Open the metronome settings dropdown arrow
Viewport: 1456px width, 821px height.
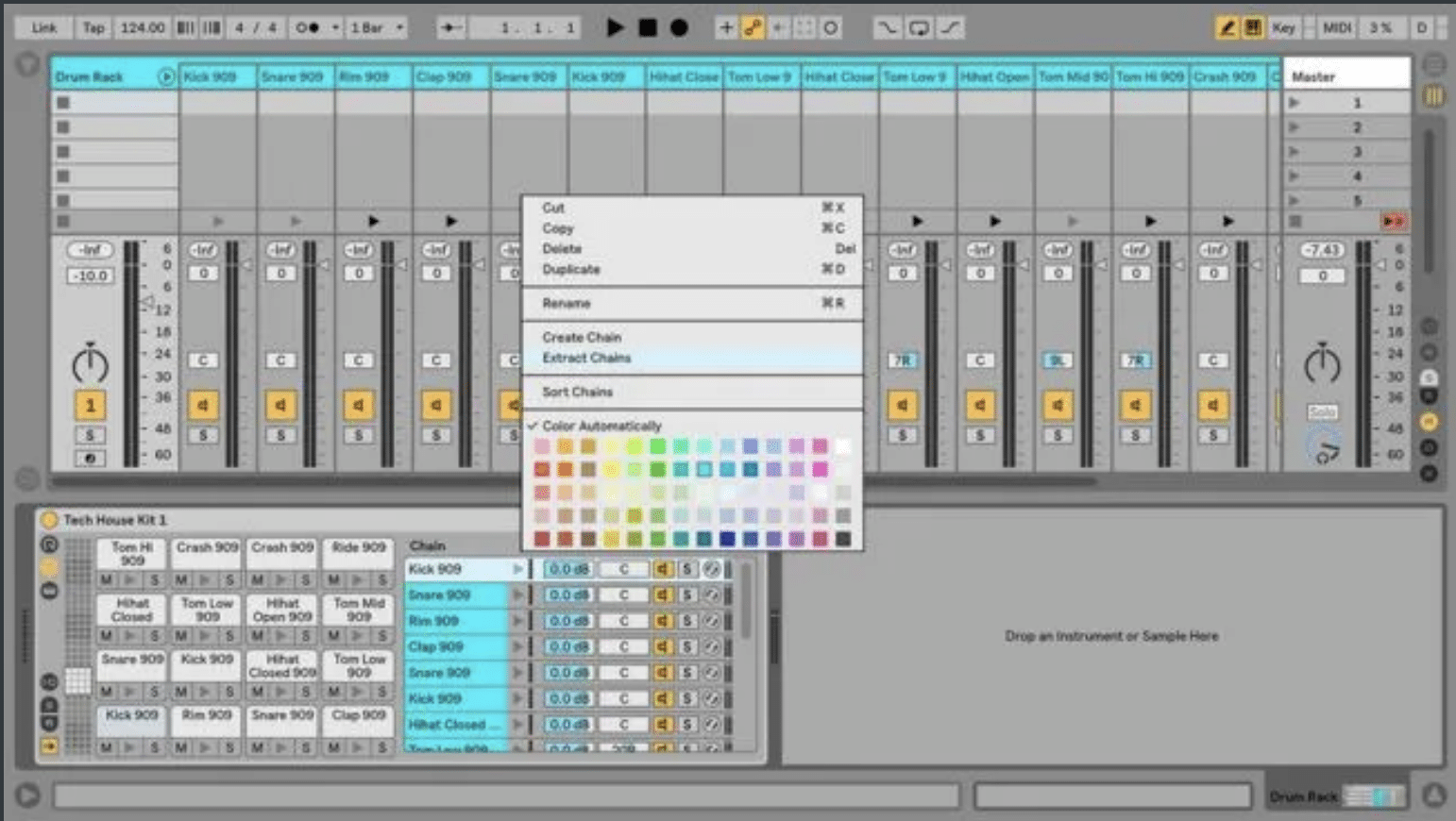click(x=335, y=27)
